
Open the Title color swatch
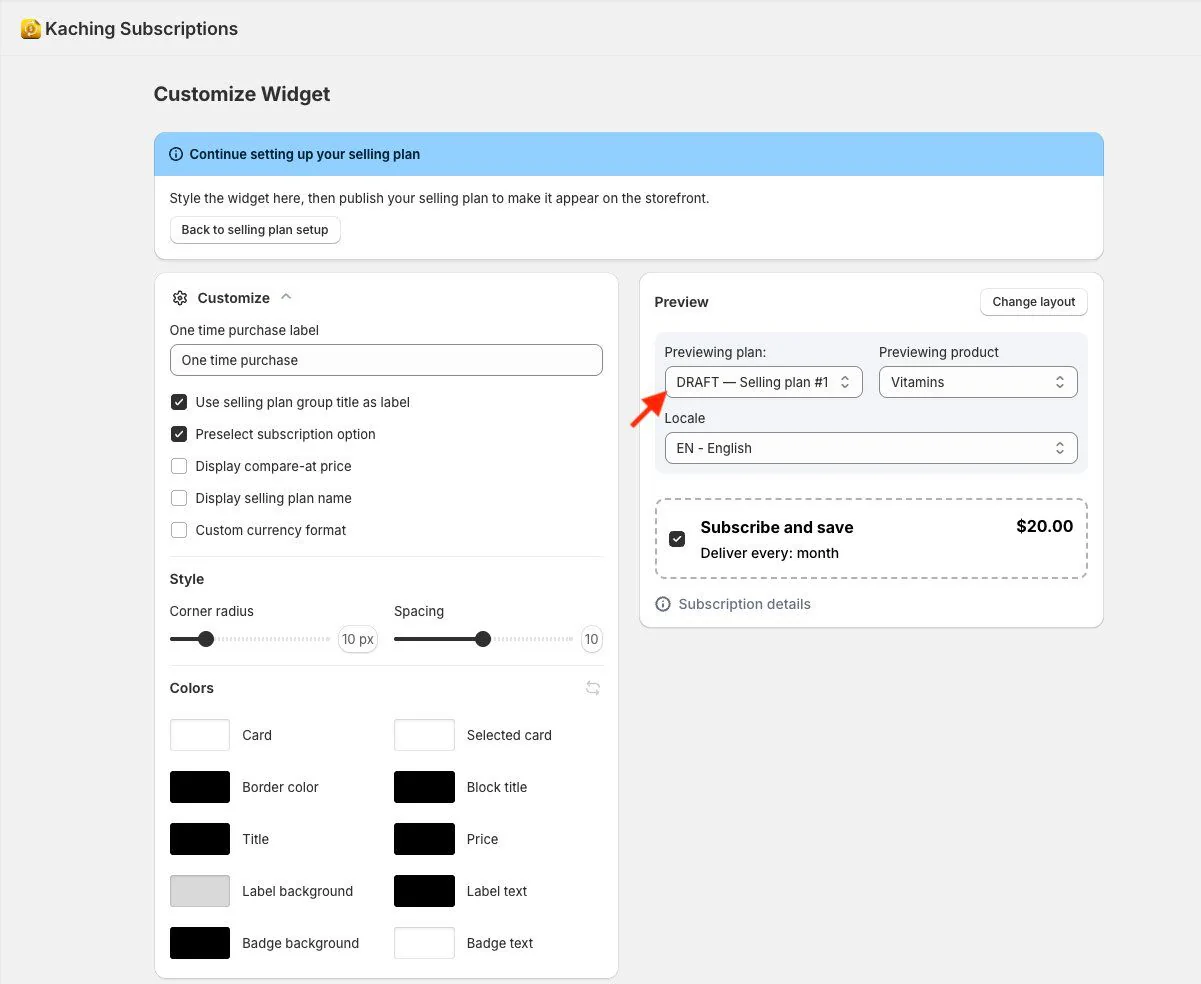[x=200, y=839]
